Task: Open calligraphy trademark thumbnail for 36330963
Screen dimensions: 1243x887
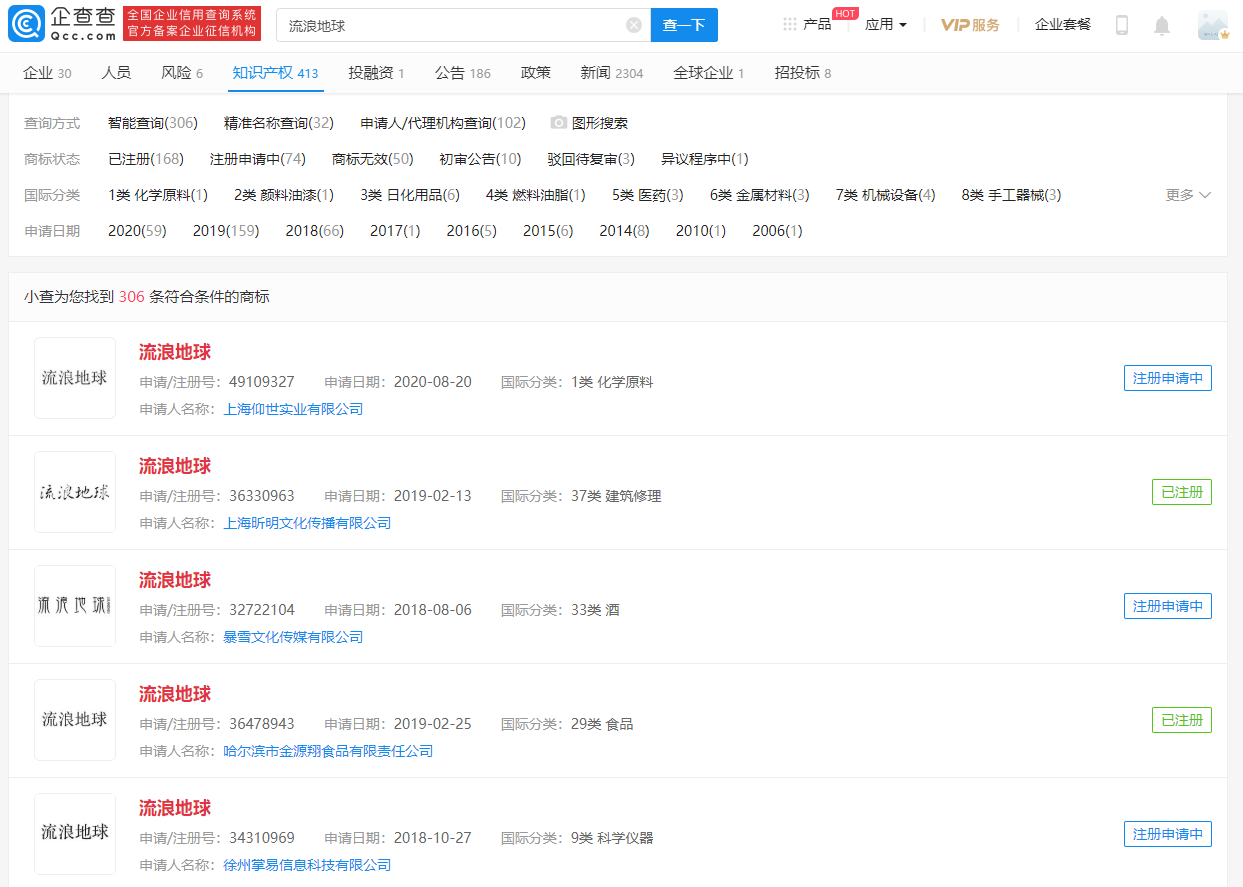Action: [75, 492]
